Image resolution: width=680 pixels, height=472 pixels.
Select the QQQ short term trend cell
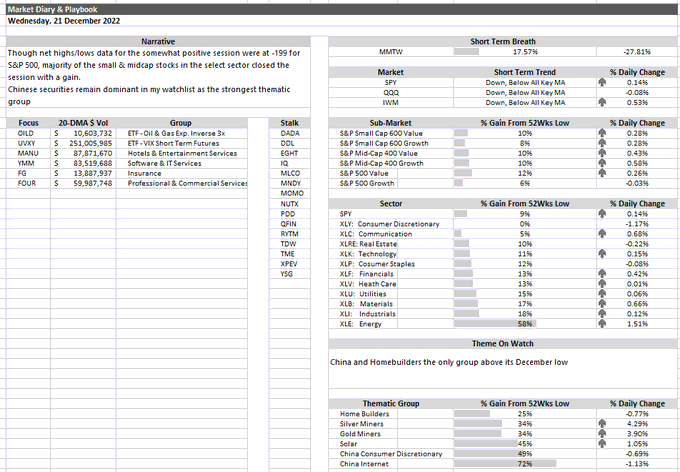tap(524, 91)
